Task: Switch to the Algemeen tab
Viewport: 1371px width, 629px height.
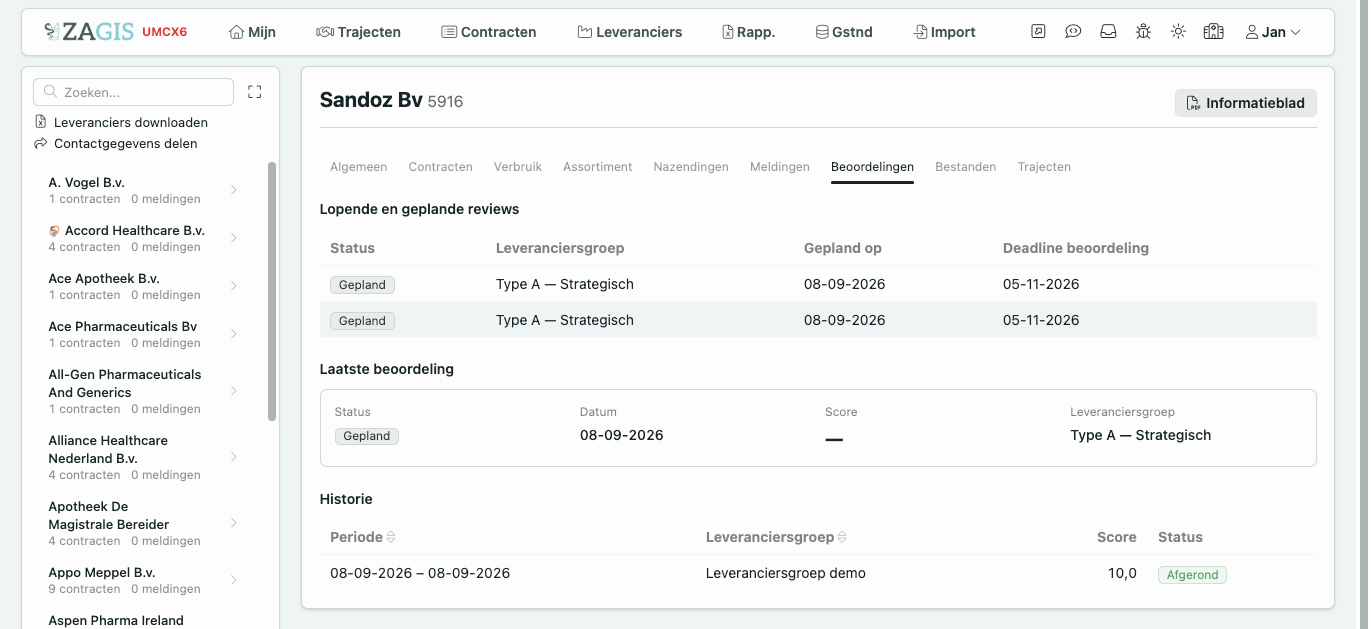Action: 358,167
